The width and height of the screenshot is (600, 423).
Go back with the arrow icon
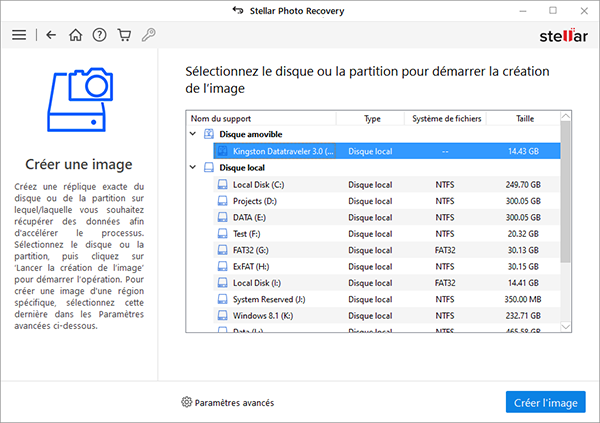tap(51, 35)
